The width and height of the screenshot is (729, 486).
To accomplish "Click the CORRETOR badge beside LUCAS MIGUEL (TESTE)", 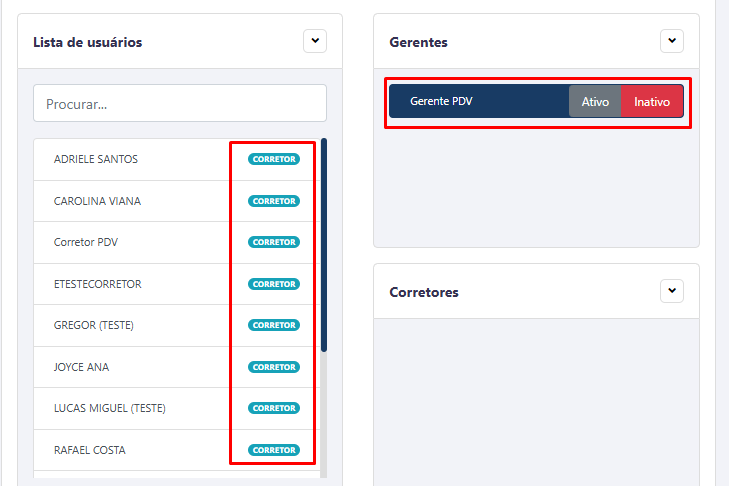I will point(274,408).
